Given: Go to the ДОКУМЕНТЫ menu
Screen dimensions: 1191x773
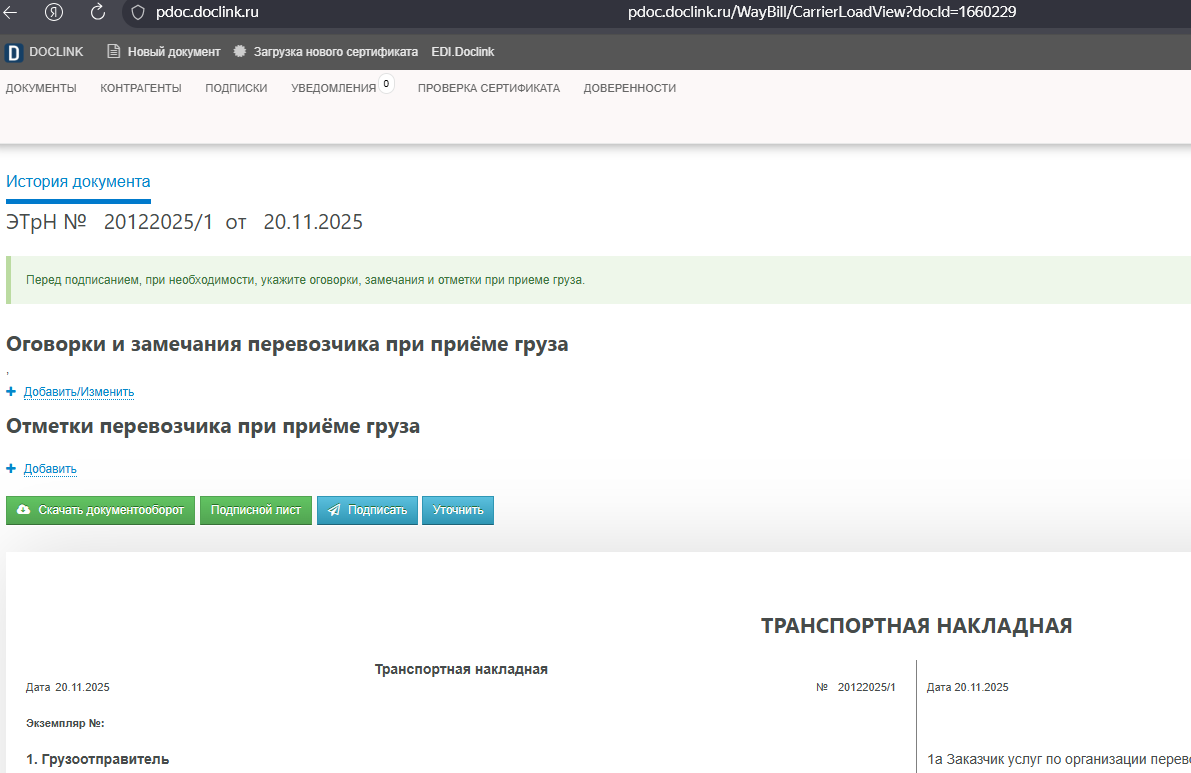Looking at the screenshot, I should 41,88.
